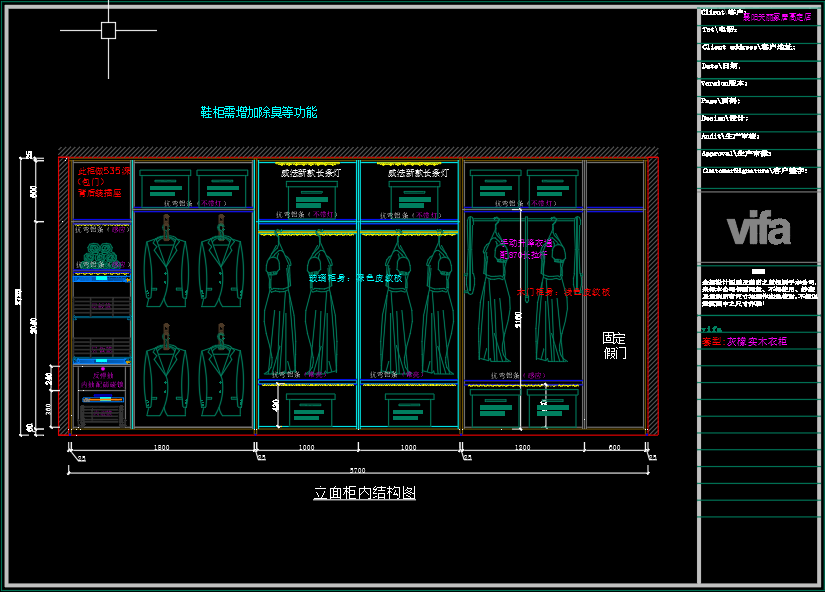Select the vifa logo in title block
825x592 pixels.
click(x=758, y=229)
